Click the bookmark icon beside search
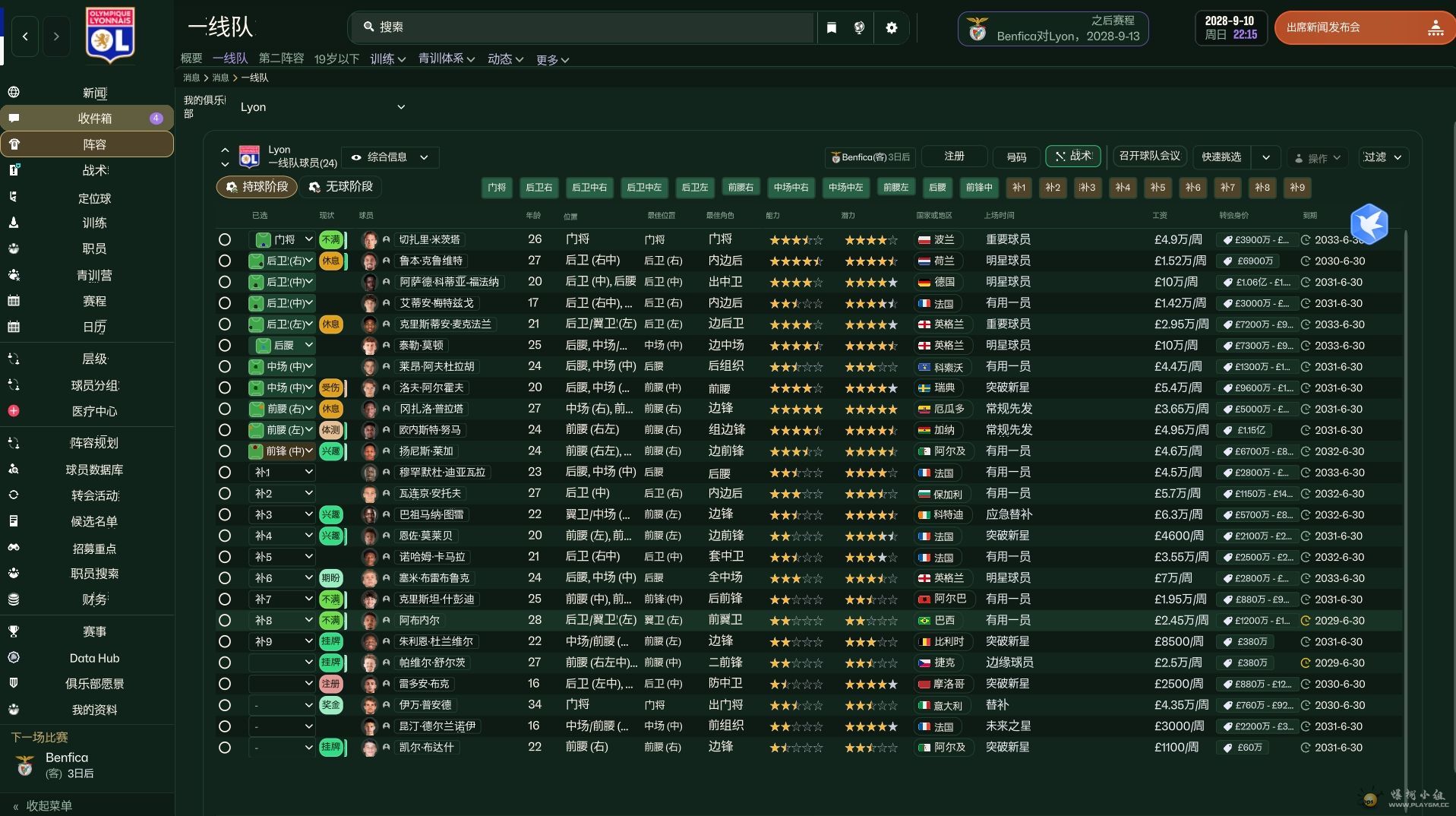Viewport: 1456px width, 816px height. 832,27
